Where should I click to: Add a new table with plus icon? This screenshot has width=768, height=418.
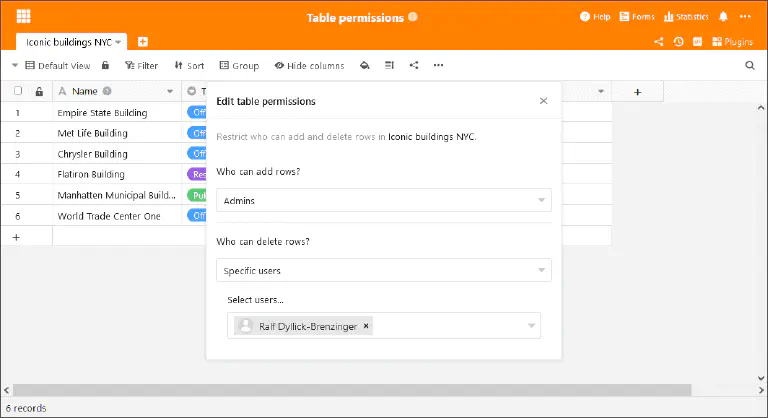[x=143, y=42]
